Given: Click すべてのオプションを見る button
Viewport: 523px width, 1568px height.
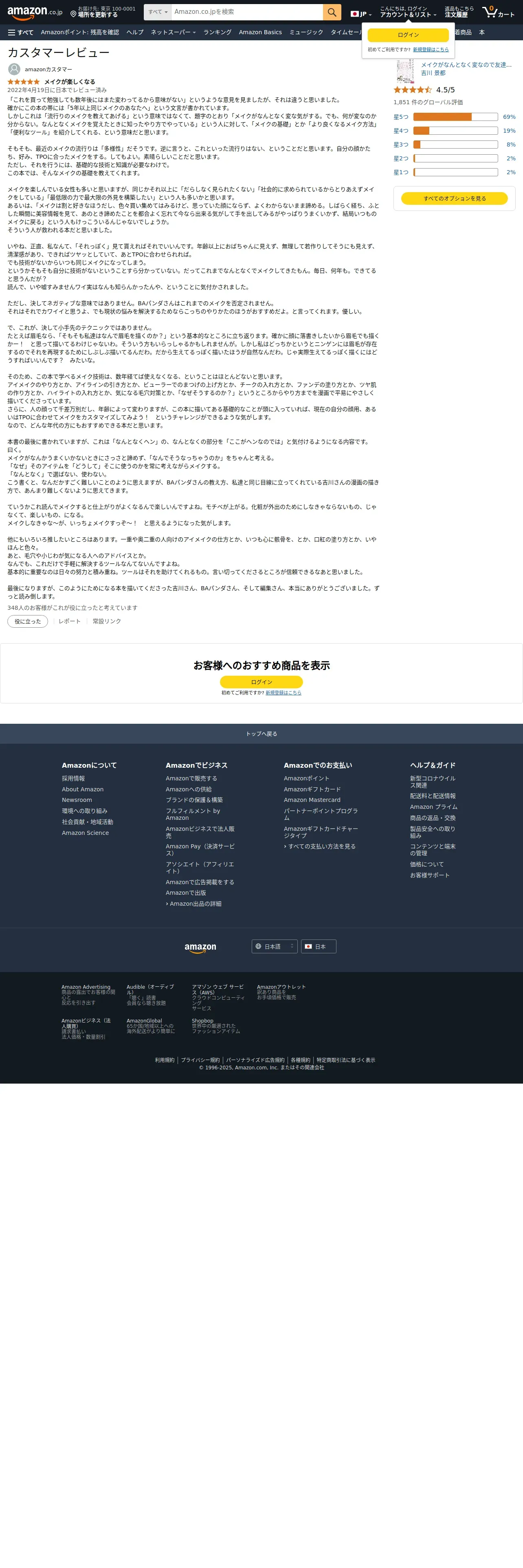Looking at the screenshot, I should click(454, 198).
